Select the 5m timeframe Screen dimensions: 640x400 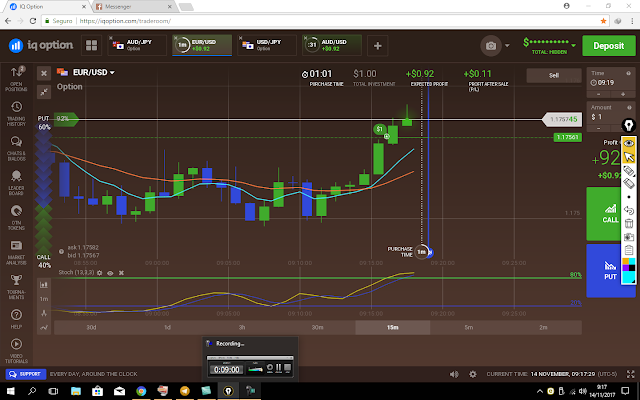pyautogui.click(x=468, y=327)
